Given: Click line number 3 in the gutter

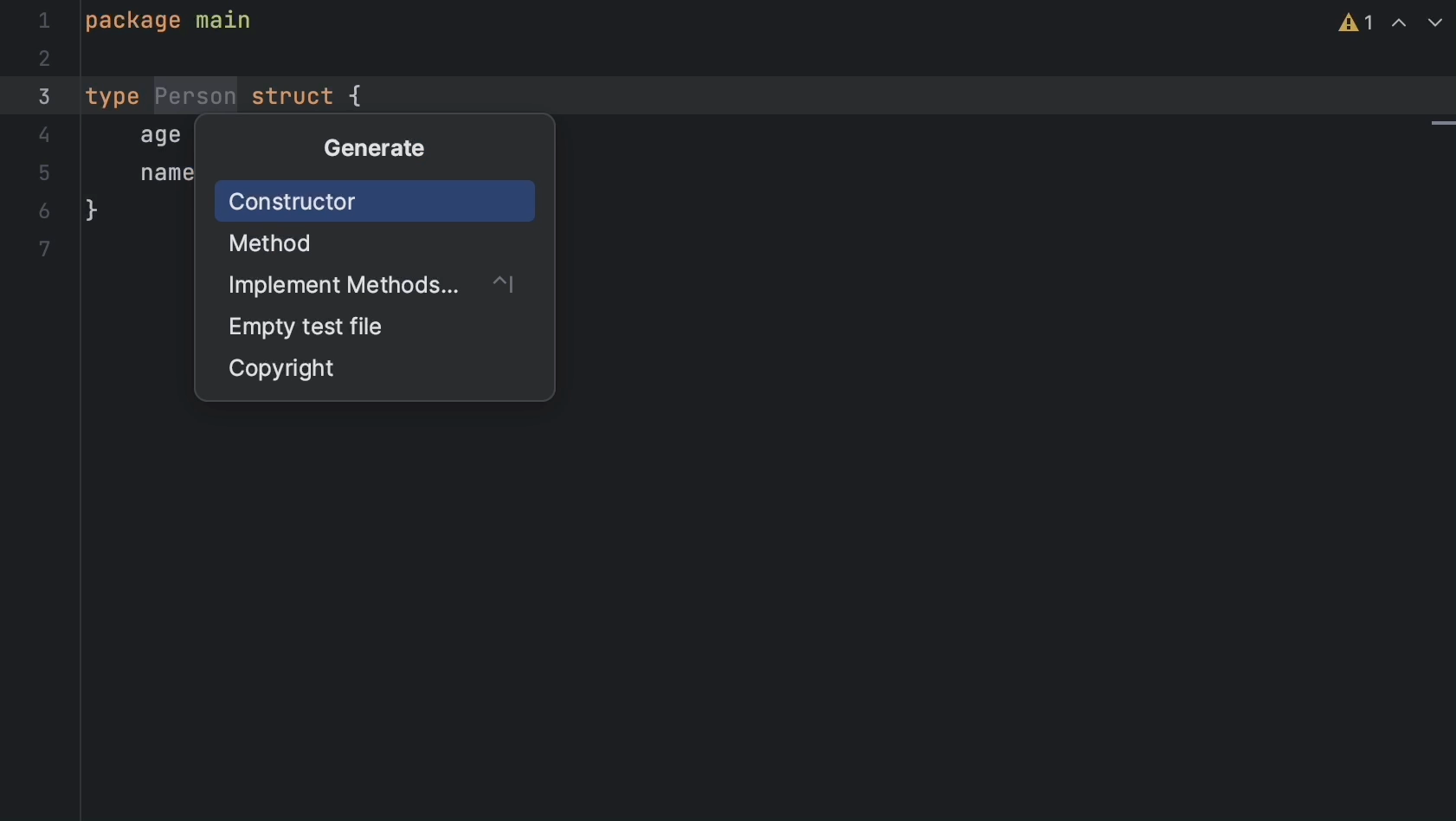Looking at the screenshot, I should coord(44,96).
